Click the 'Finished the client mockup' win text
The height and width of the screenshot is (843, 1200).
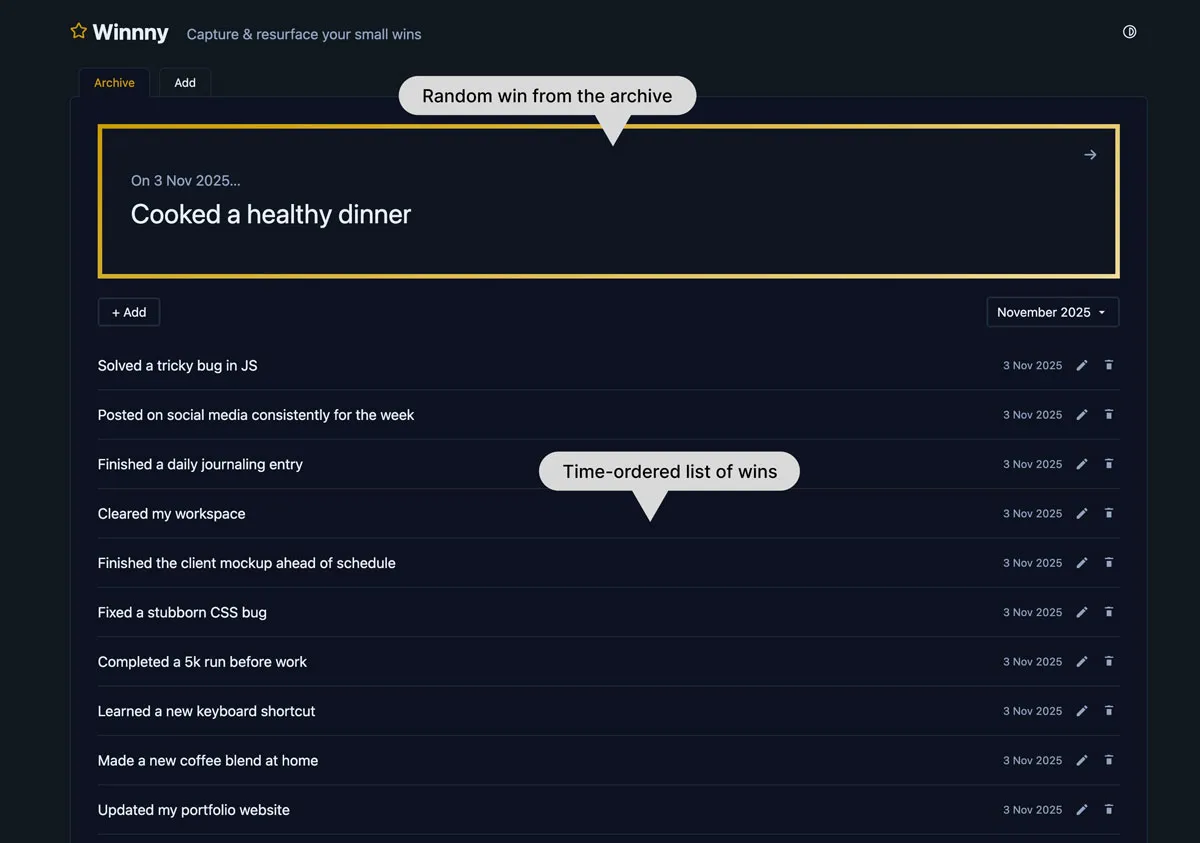(x=246, y=563)
